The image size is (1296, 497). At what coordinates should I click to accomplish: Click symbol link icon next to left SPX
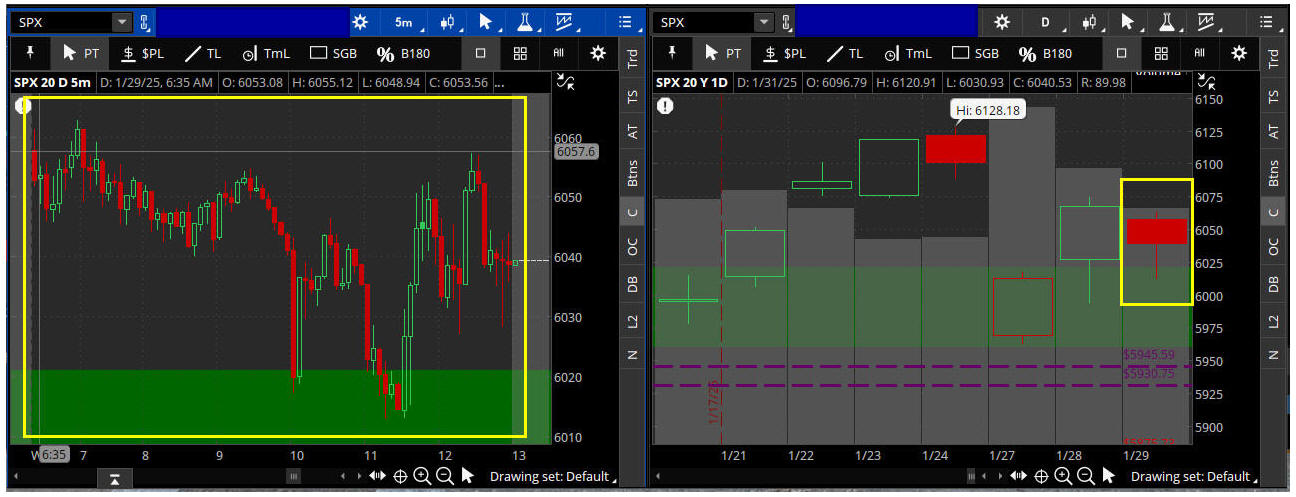click(x=145, y=22)
